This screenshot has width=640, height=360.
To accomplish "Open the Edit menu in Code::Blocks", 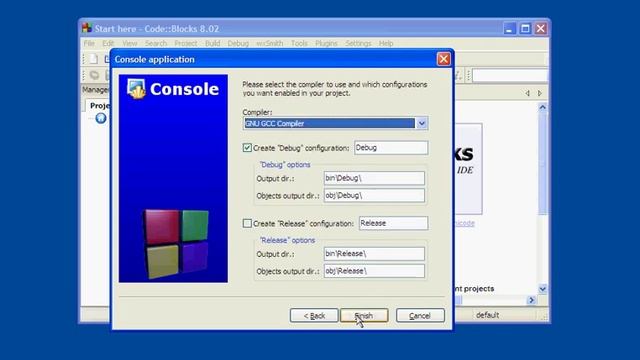I will (108, 43).
